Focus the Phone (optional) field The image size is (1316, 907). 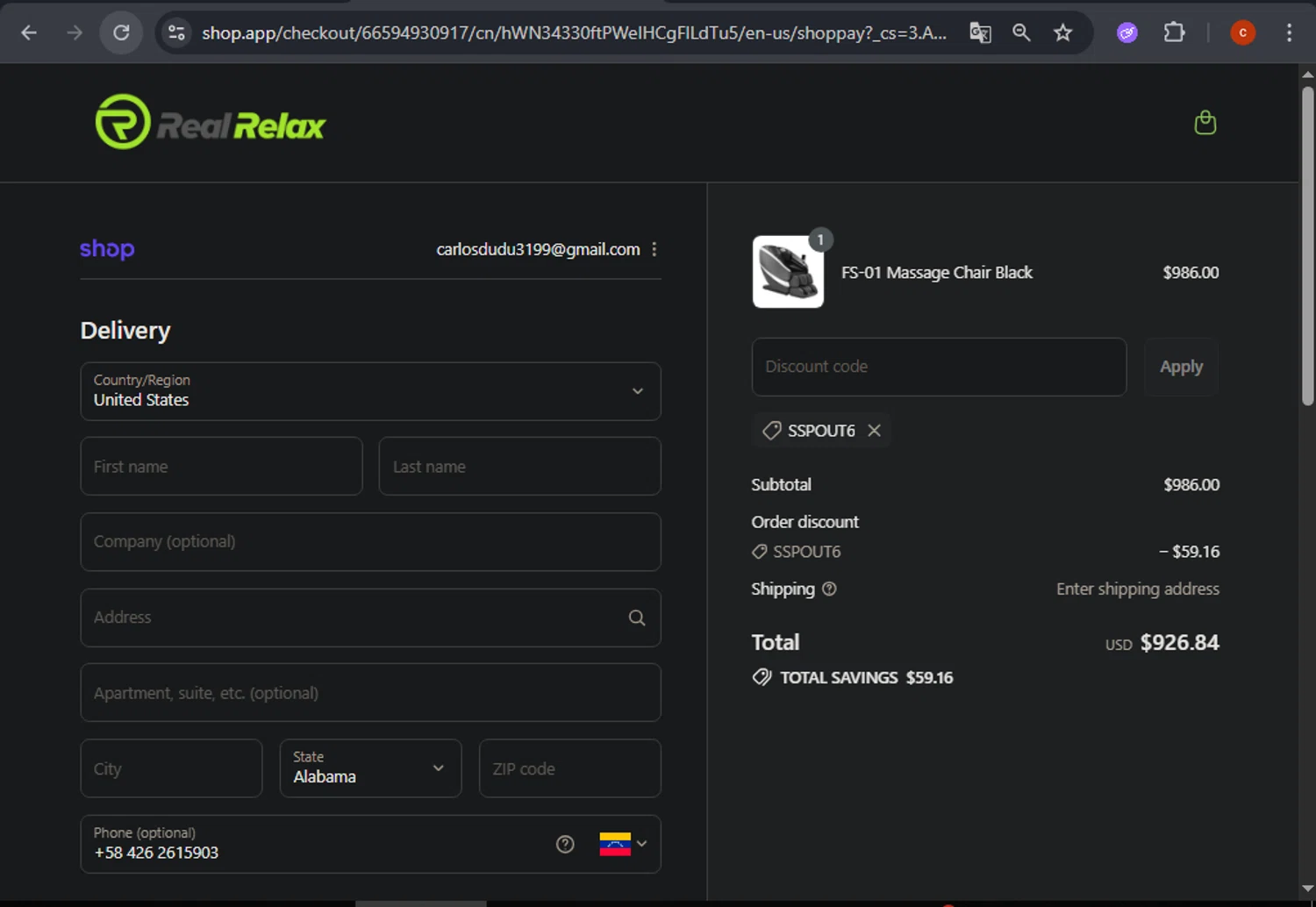coord(370,844)
